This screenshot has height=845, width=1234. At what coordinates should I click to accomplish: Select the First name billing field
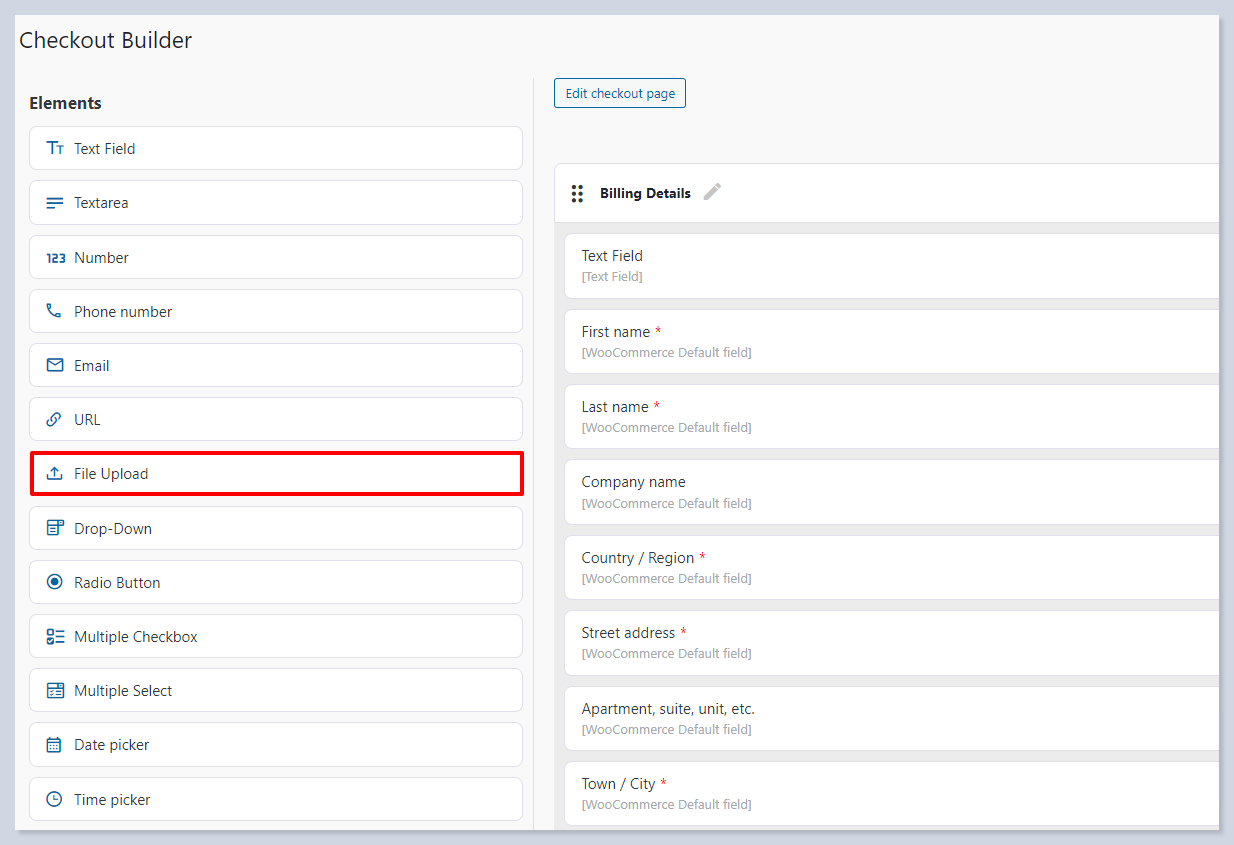point(890,341)
